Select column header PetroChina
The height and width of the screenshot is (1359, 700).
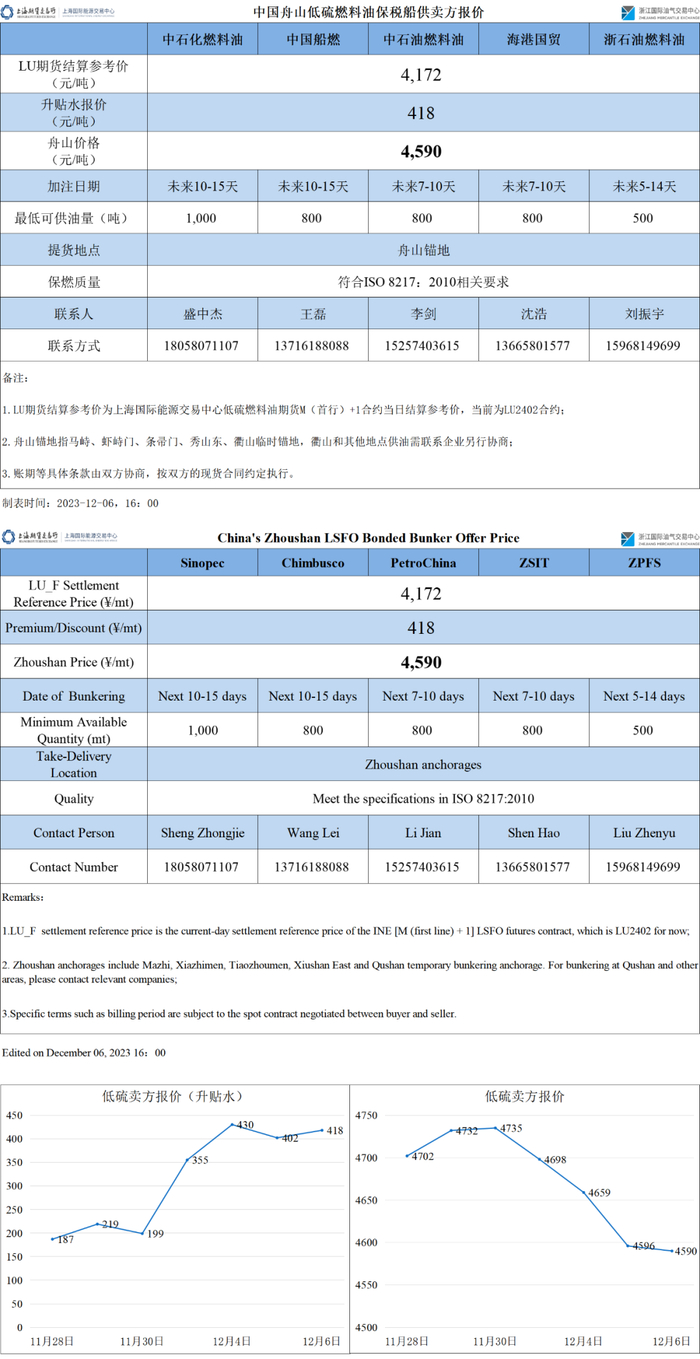tap(423, 563)
